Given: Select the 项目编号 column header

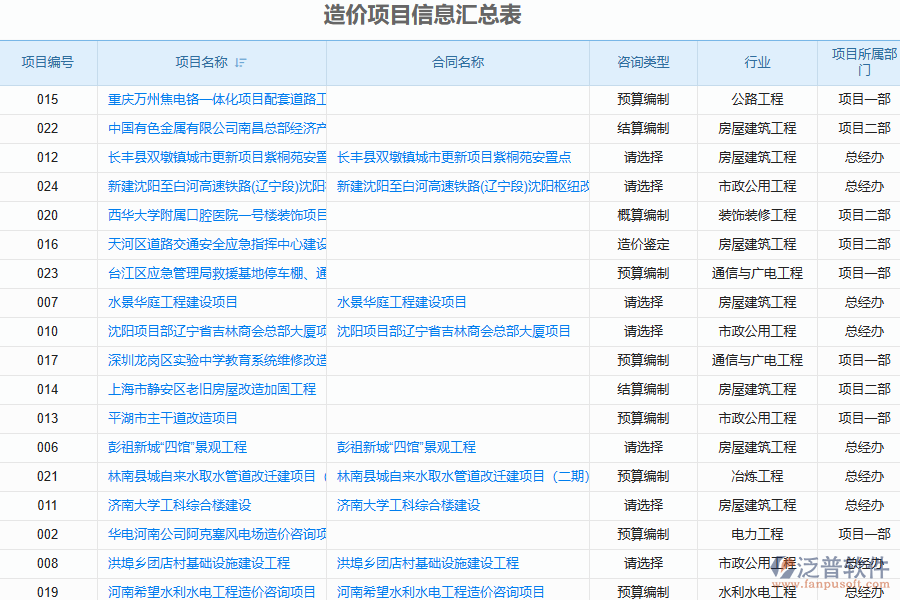Looking at the screenshot, I should coord(48,62).
